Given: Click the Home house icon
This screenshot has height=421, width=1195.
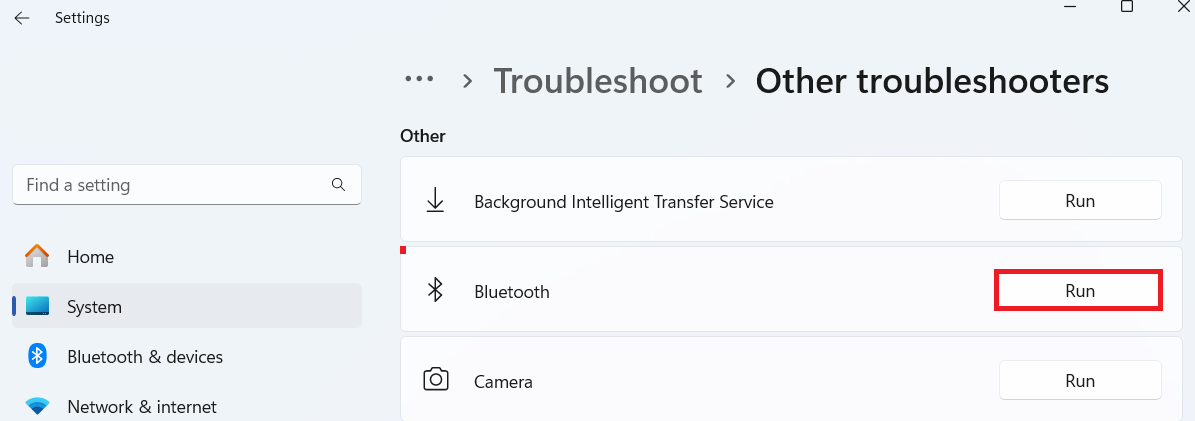Looking at the screenshot, I should click(x=37, y=257).
